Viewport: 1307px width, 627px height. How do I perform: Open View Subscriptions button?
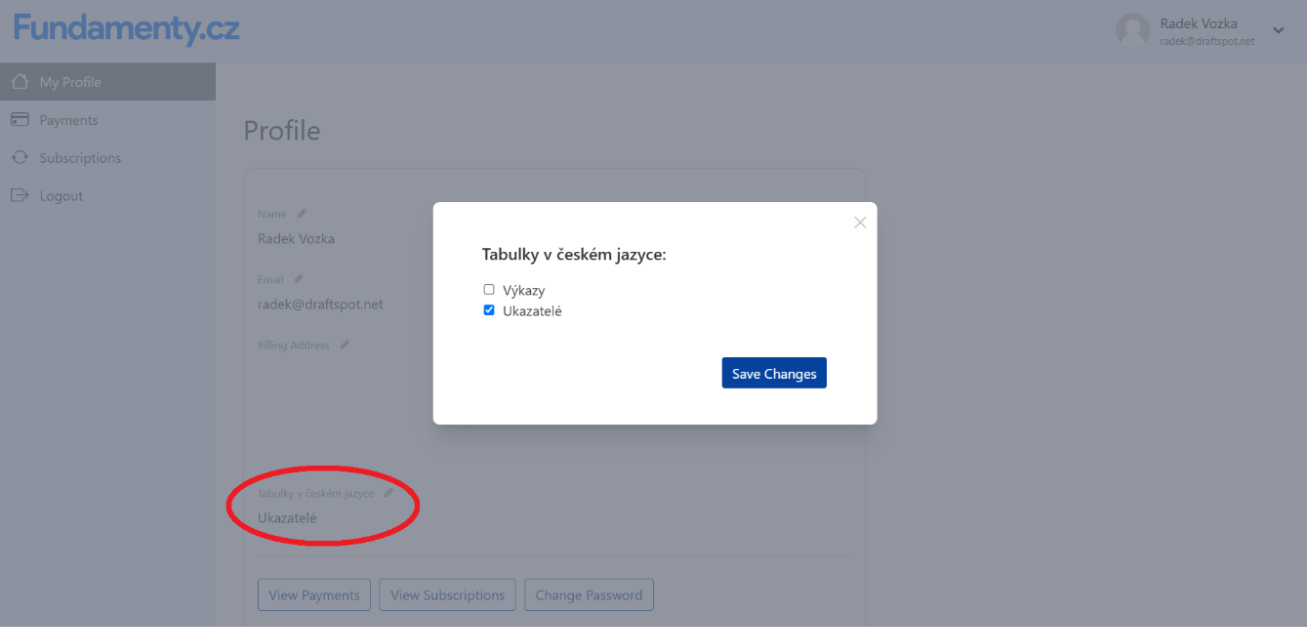coord(447,595)
